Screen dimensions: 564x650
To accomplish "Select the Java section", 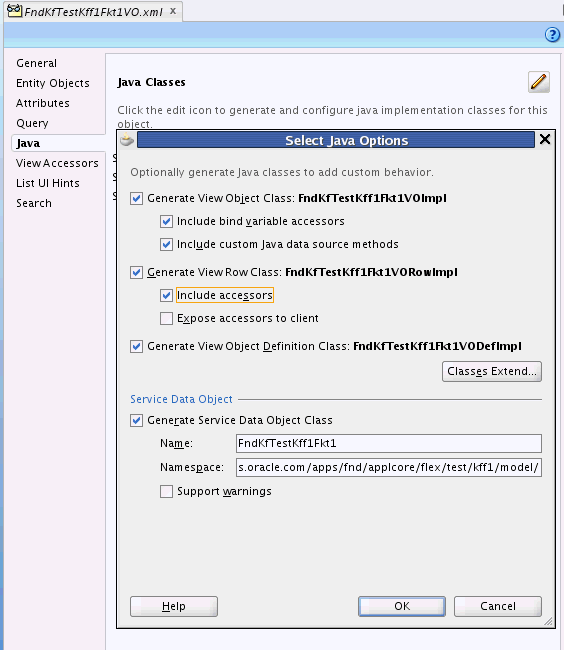I will pos(28,143).
